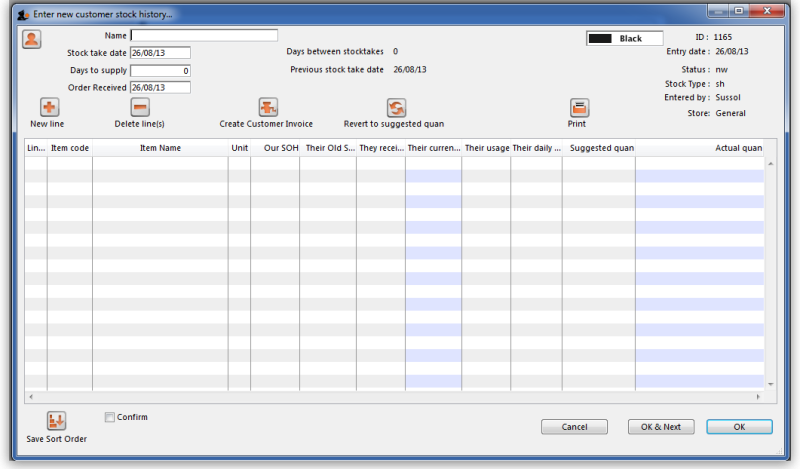The width and height of the screenshot is (800, 469).
Task: Click the Create Customer Invoice icon
Action: (268, 107)
